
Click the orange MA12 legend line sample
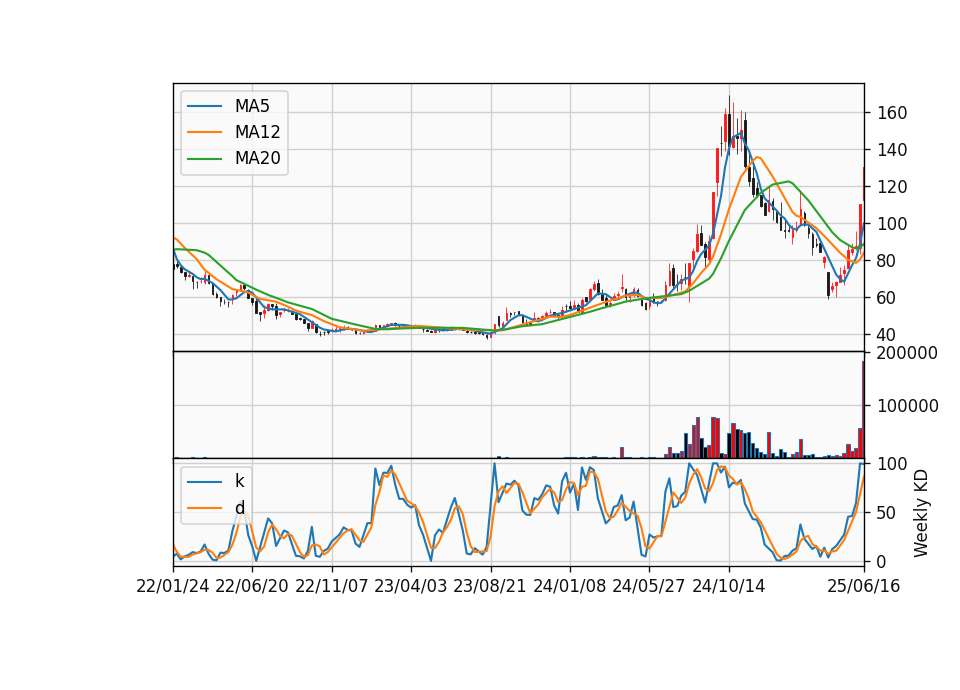(x=204, y=132)
